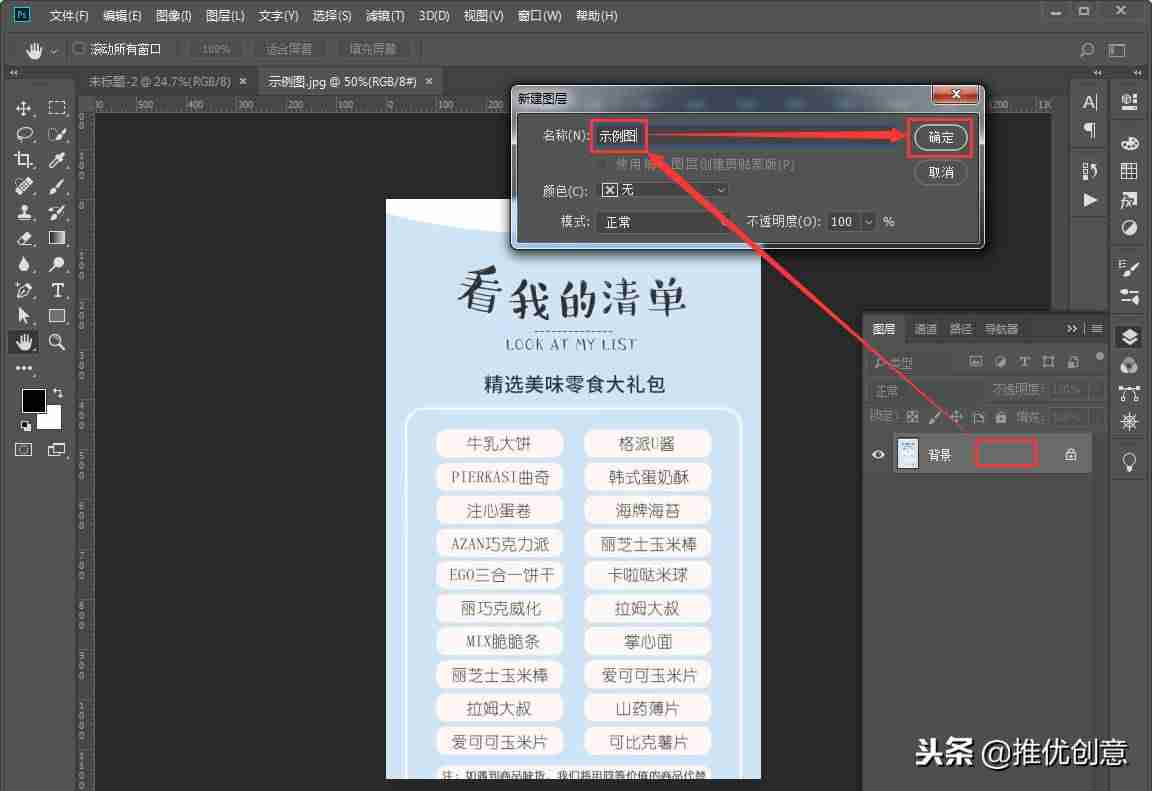Toggle smart object filter in Layers panel
1152x791 pixels.
point(1073,361)
